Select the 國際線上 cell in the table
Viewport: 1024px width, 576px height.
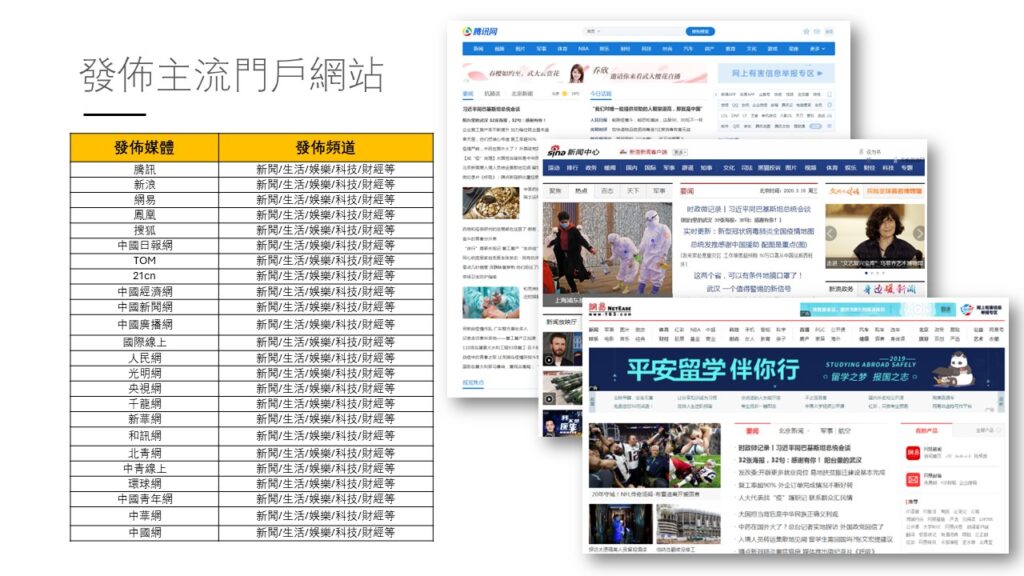coord(144,342)
